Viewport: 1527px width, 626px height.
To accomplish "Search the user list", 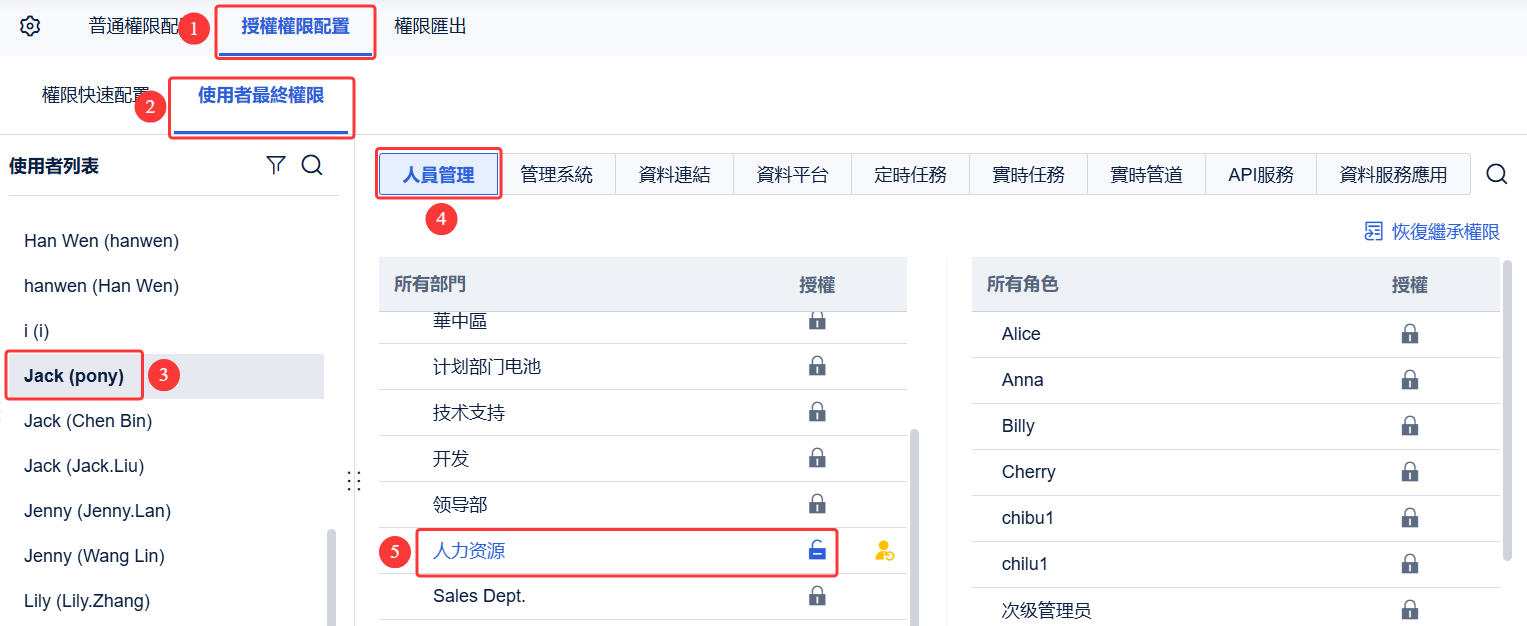I will [312, 166].
